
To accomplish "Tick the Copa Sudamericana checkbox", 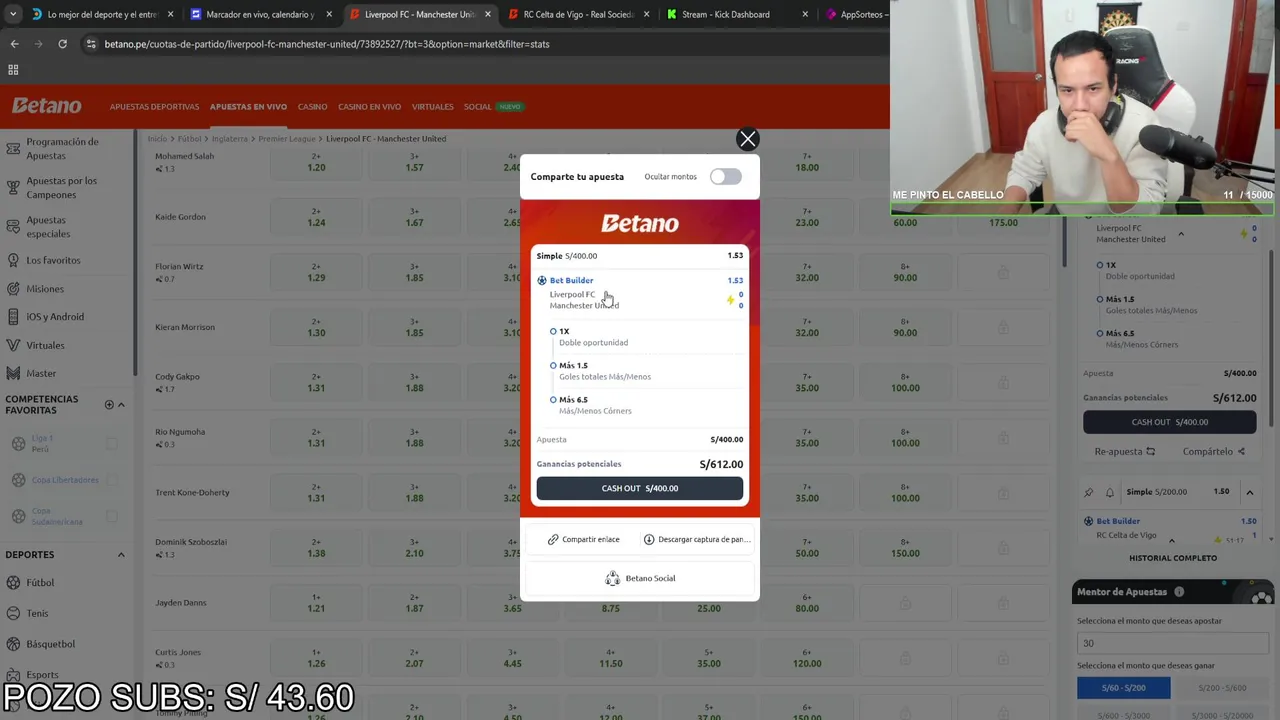I will pos(112,516).
